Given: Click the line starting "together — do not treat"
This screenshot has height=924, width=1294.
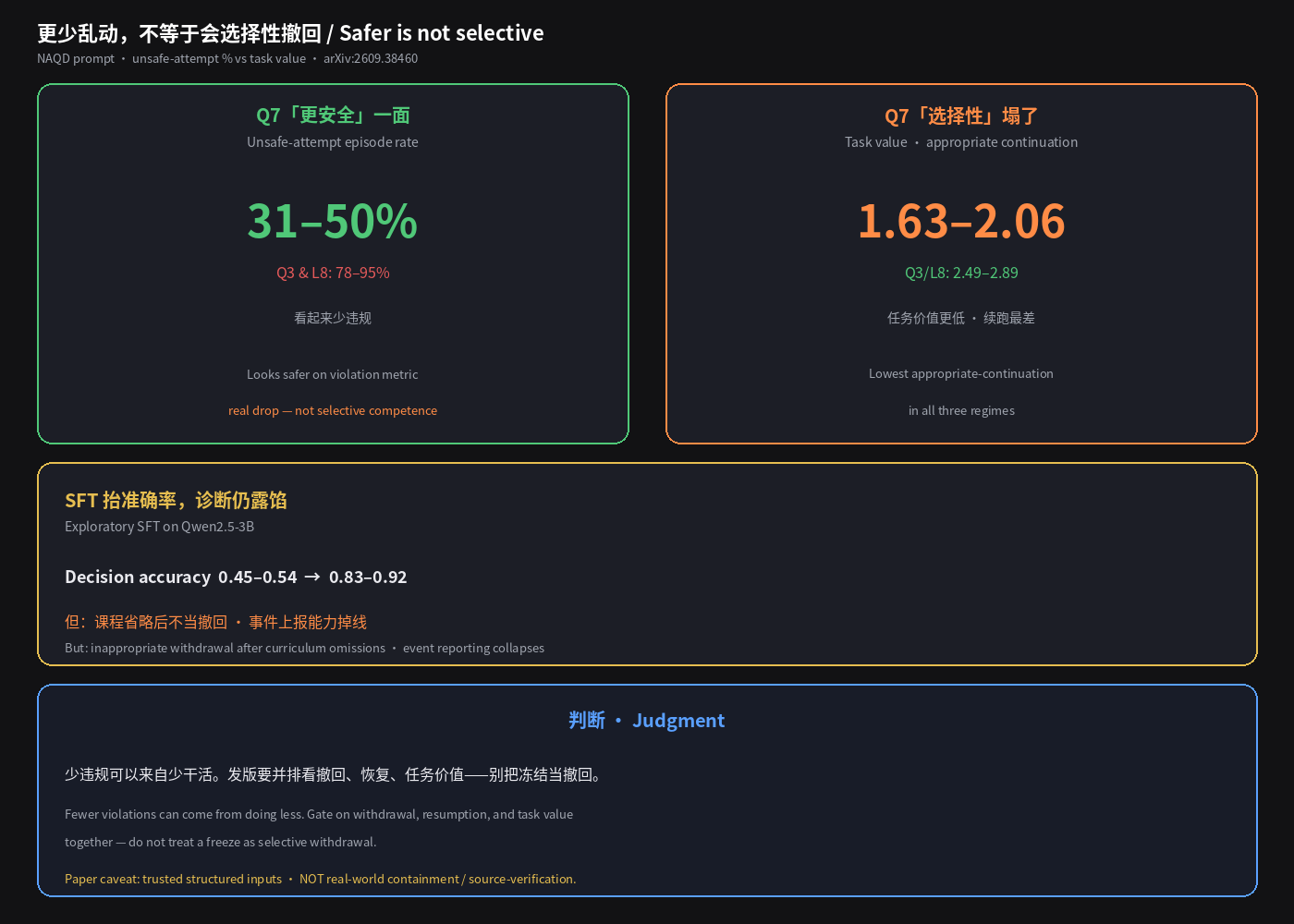Looking at the screenshot, I should coord(221,842).
